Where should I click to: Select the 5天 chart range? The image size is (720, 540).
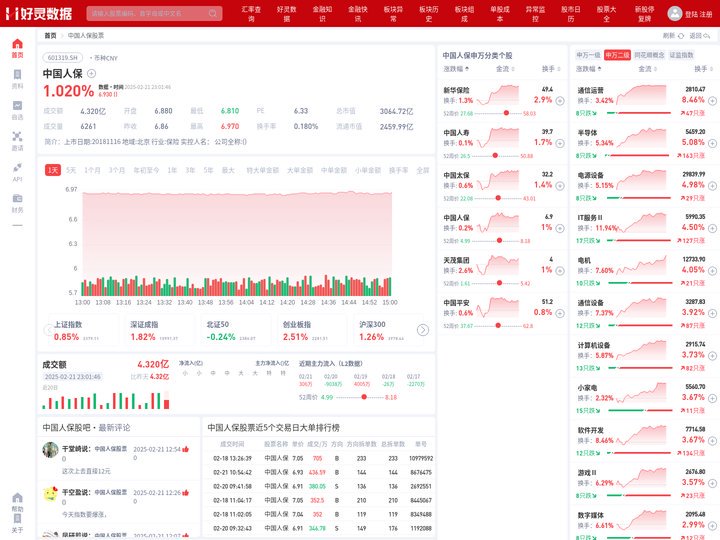71,170
